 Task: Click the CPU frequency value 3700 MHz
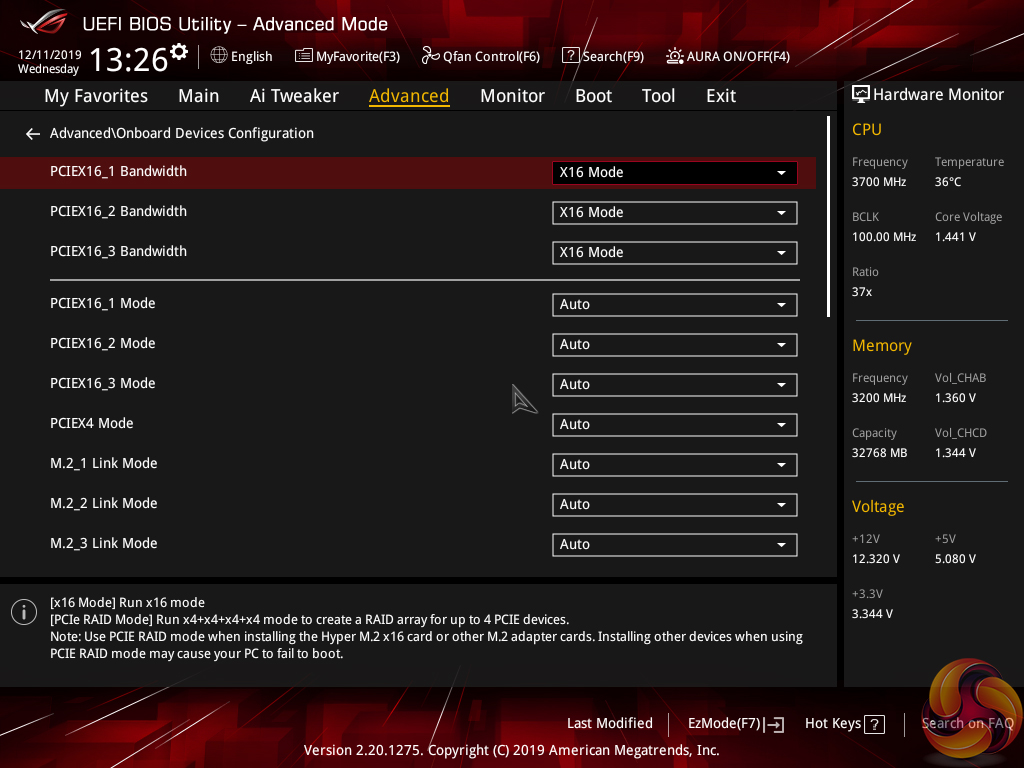click(878, 182)
